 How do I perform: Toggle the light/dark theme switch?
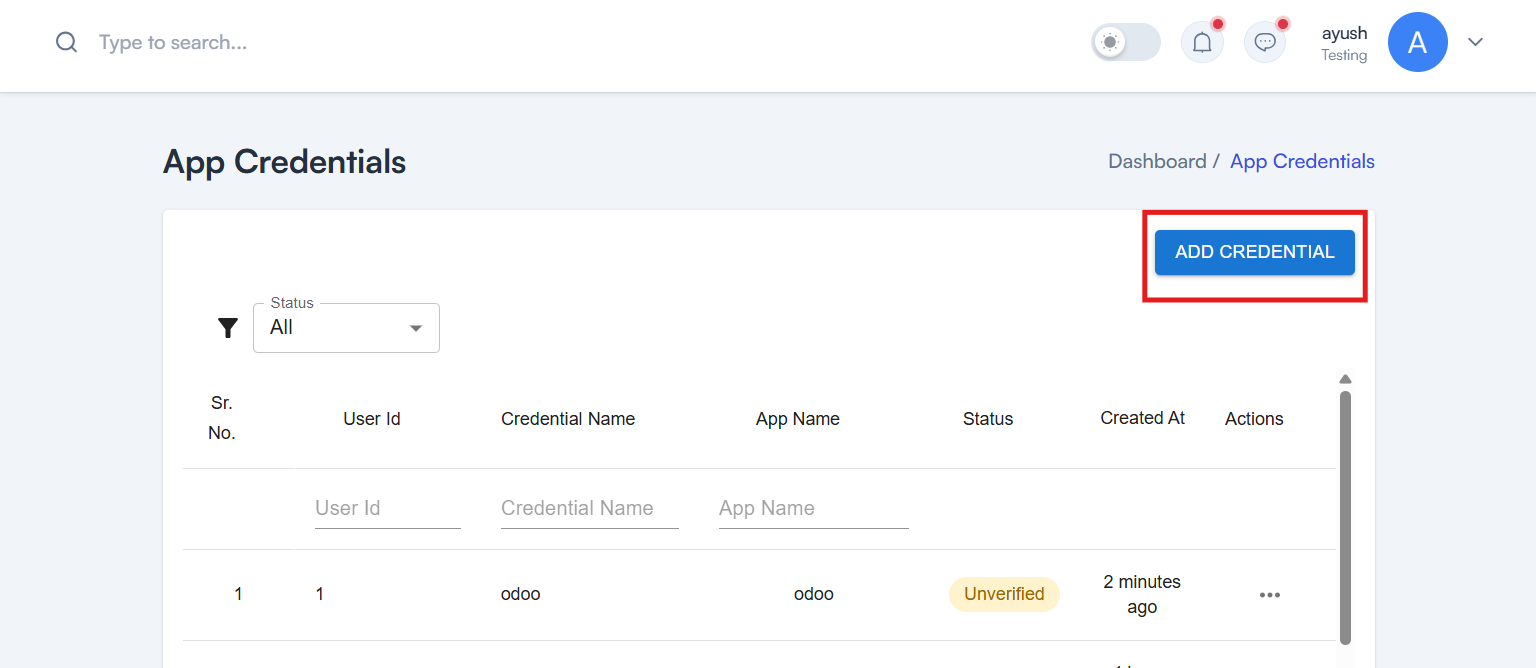(1126, 42)
